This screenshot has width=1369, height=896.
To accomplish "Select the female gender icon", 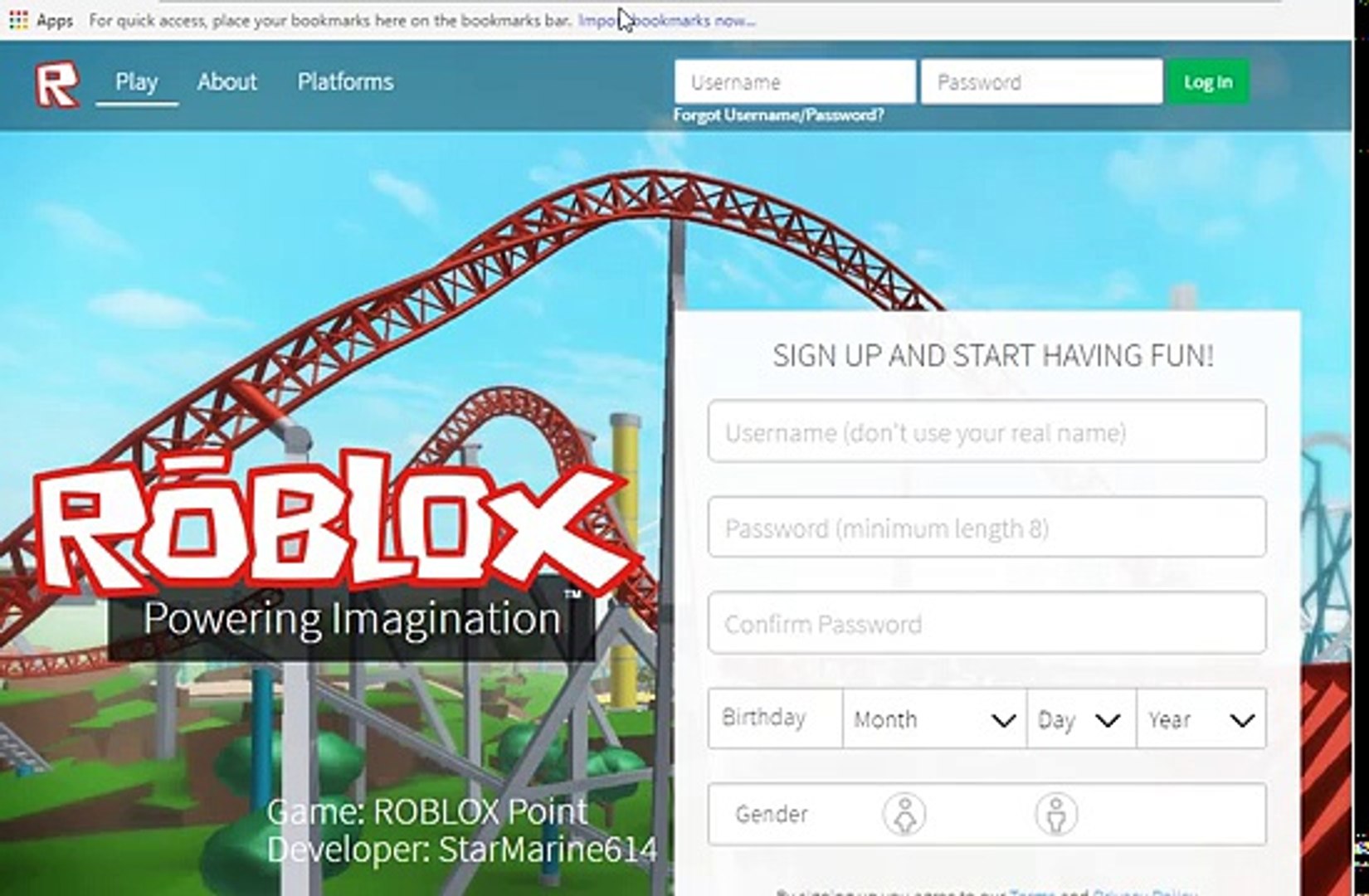I will tap(904, 814).
